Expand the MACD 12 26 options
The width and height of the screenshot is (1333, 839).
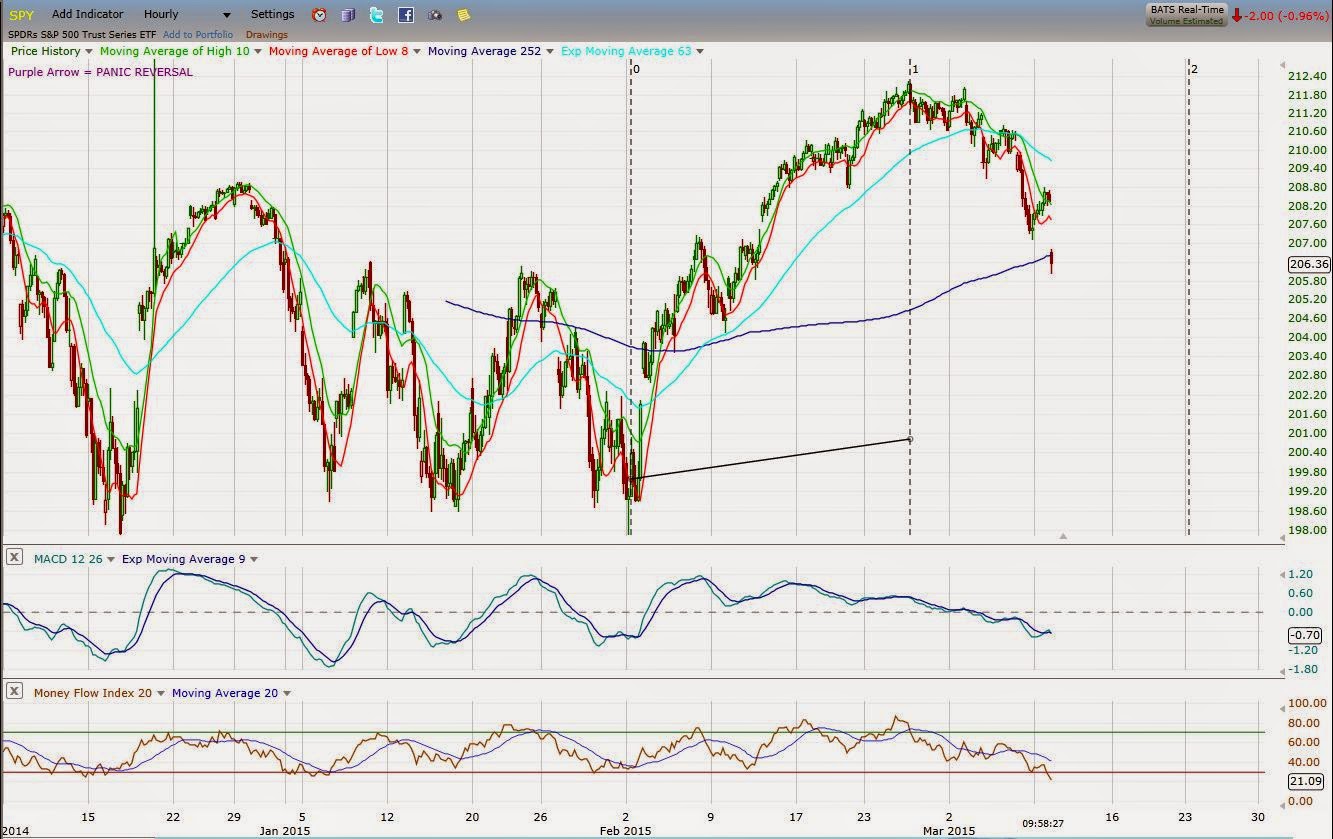[x=111, y=560]
